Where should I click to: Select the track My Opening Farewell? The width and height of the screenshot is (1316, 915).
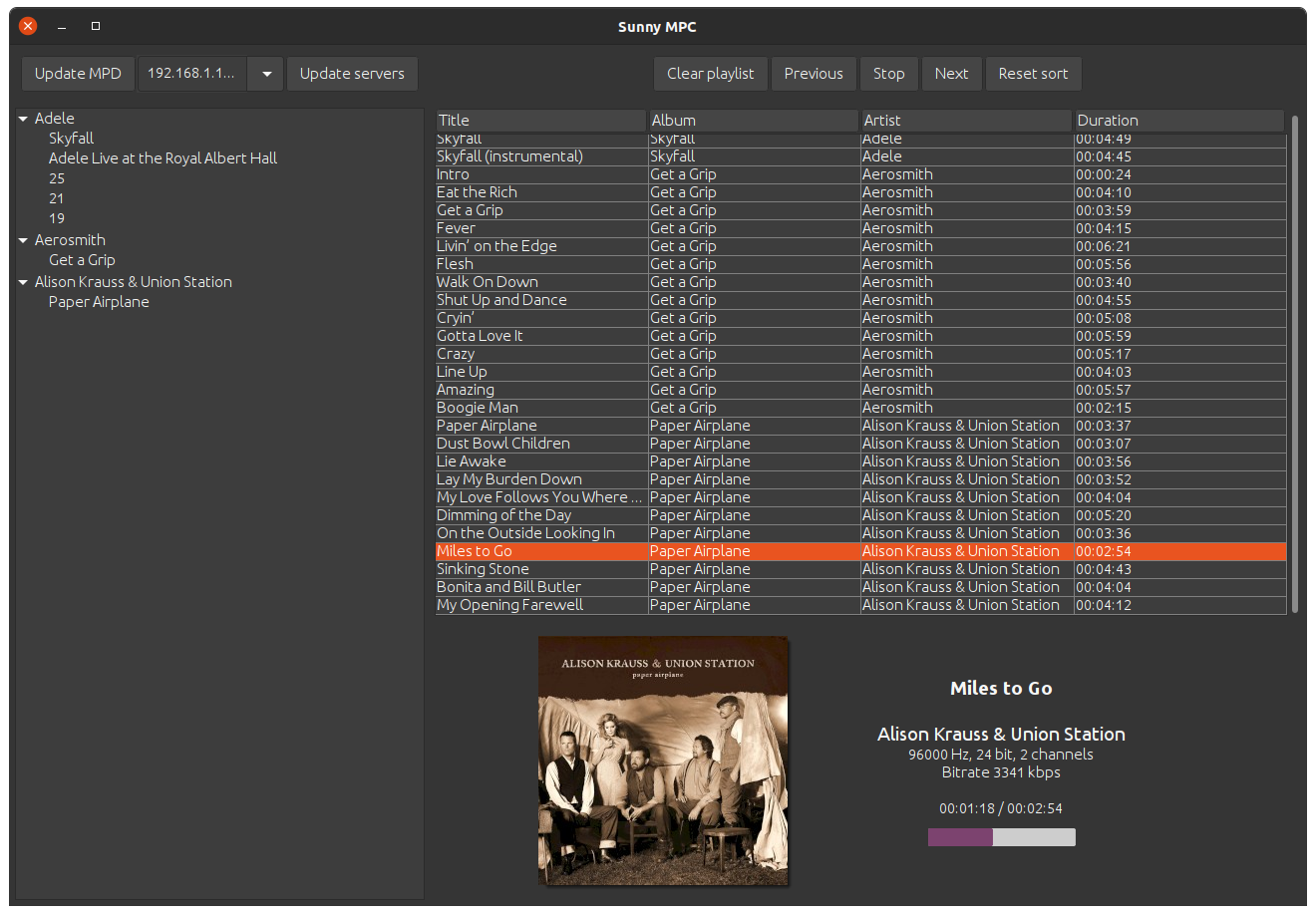(x=509, y=605)
